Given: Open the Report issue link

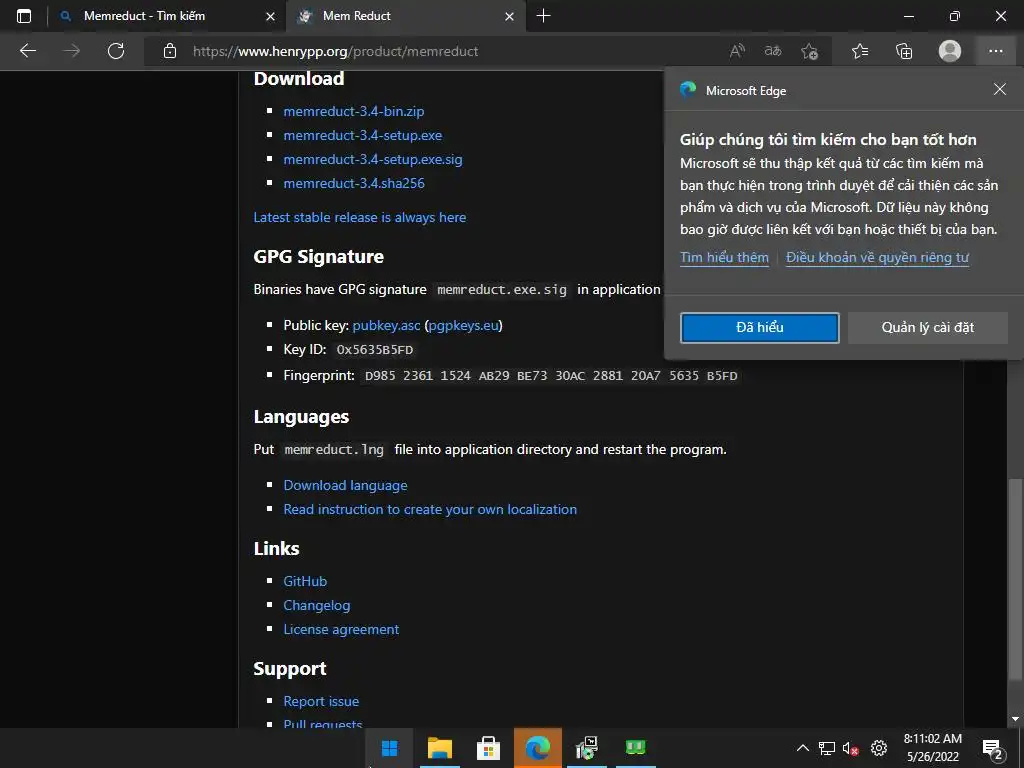Looking at the screenshot, I should coord(321,701).
